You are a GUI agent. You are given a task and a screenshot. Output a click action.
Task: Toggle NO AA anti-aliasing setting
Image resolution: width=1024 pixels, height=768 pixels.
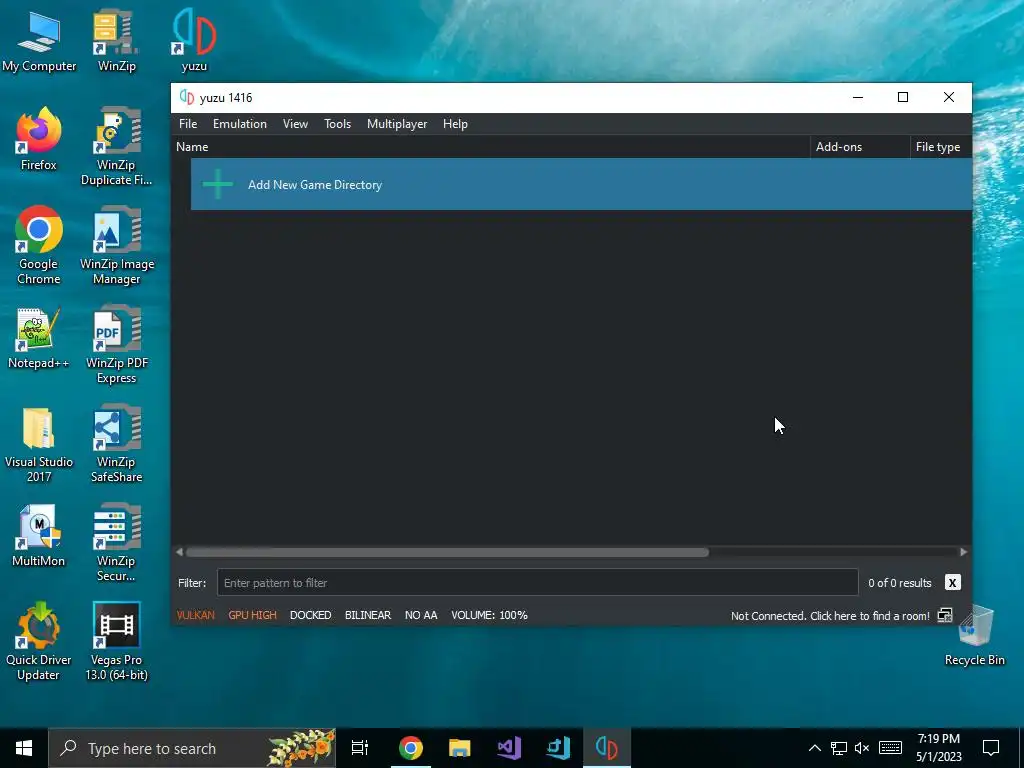click(421, 615)
